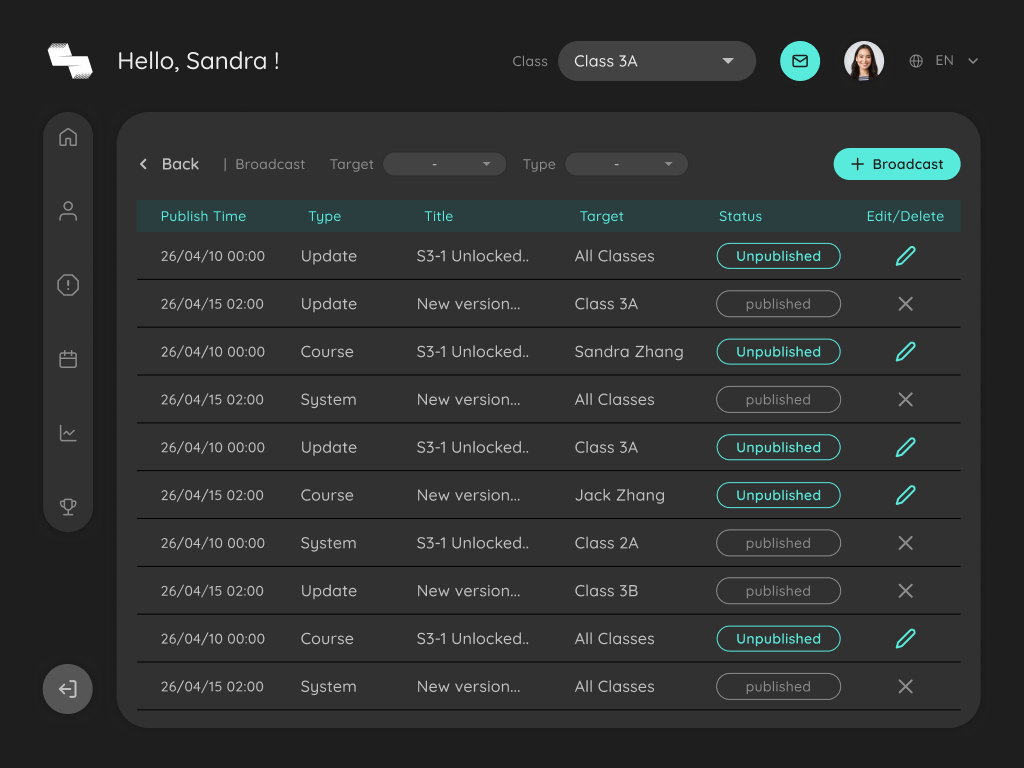Click the Unpublished status of Jack Zhang's row
1024x768 pixels.
[778, 495]
